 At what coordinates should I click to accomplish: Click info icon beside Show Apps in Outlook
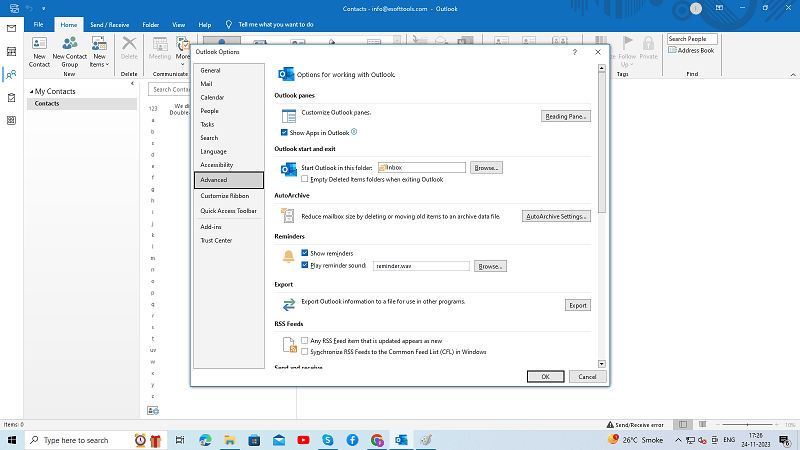pos(354,132)
